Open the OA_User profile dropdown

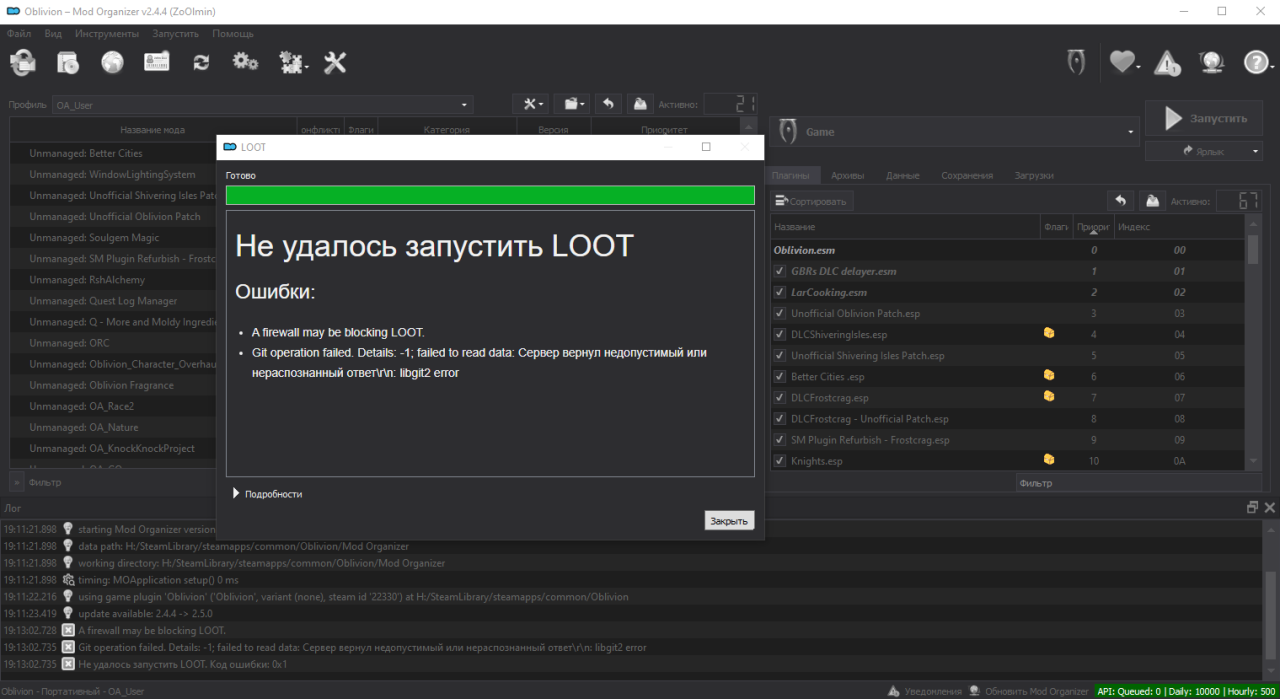(262, 105)
